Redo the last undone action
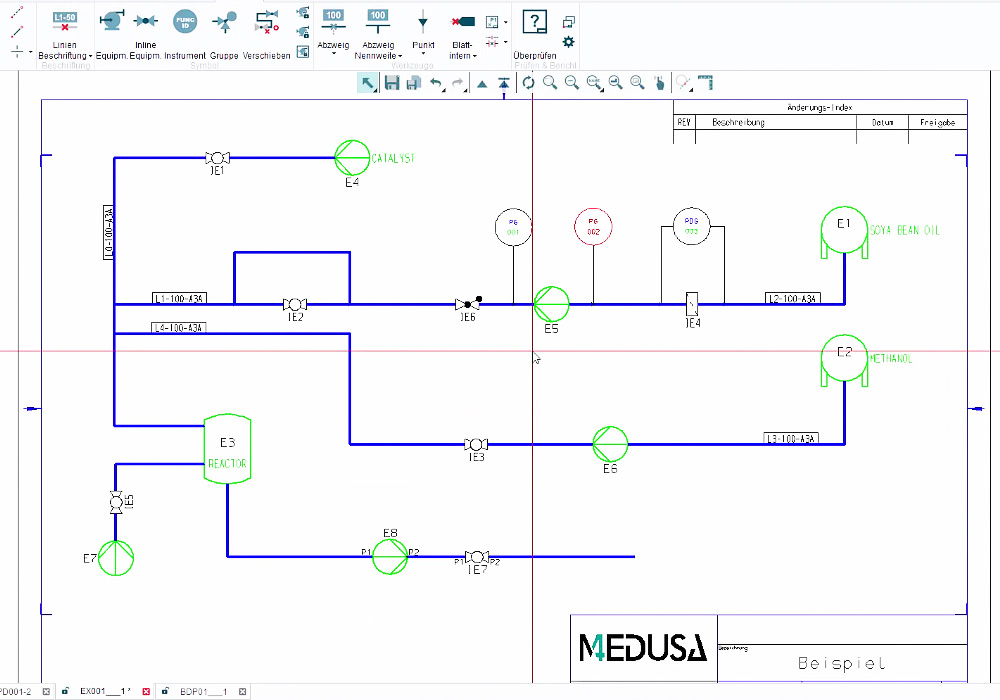1000x700 pixels. (x=458, y=83)
